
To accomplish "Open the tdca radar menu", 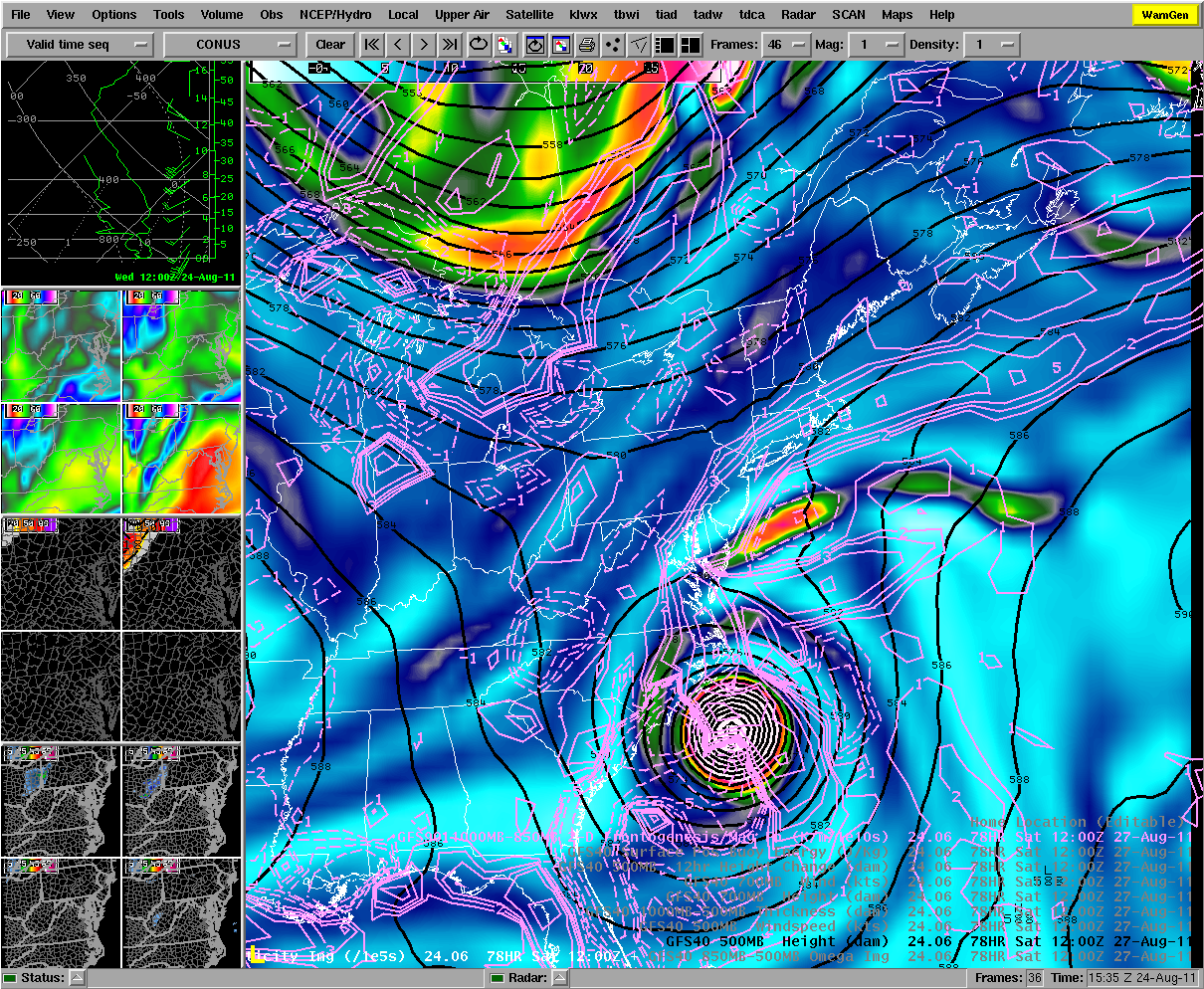I will (x=752, y=15).
